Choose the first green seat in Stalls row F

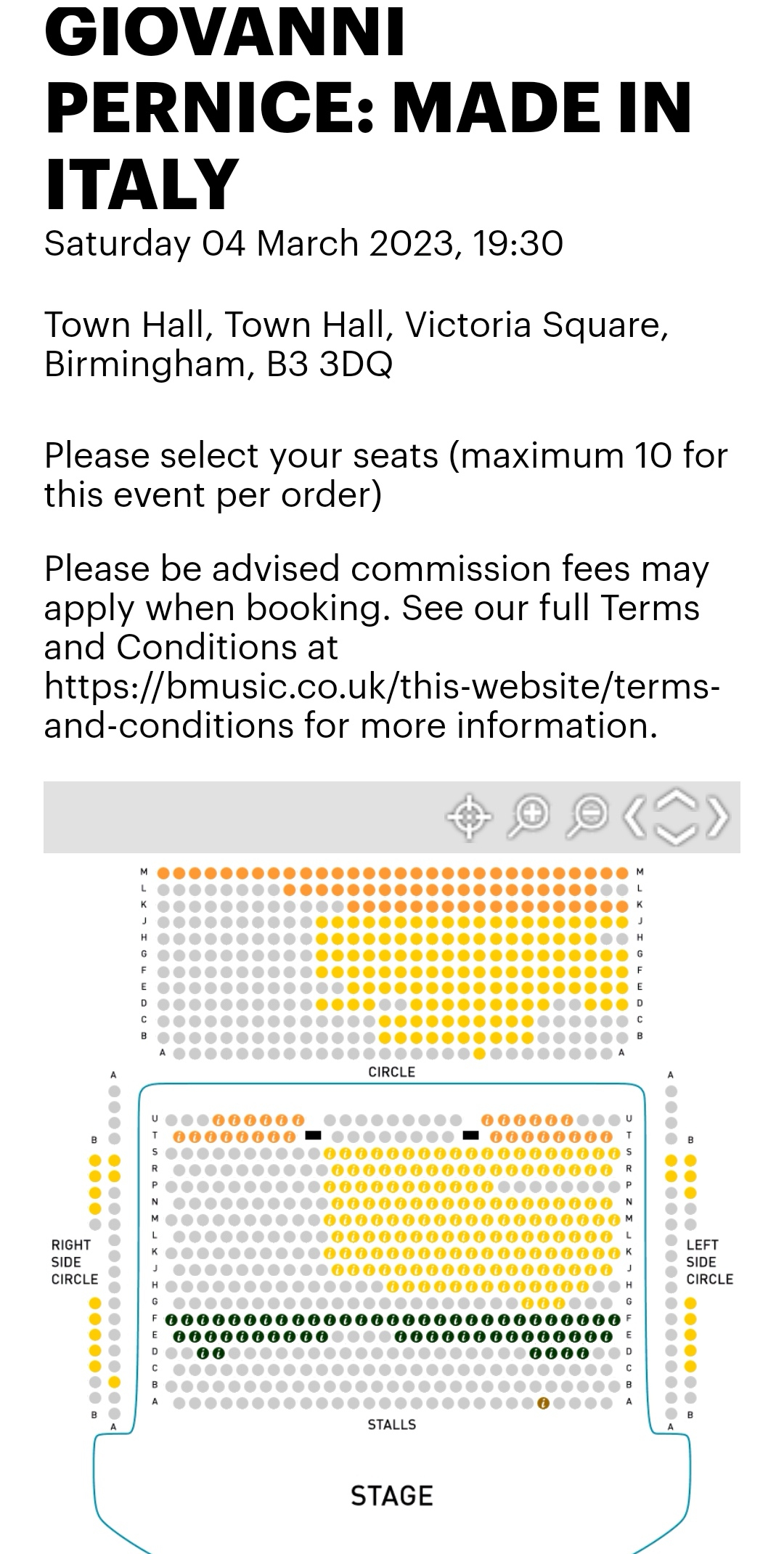tap(173, 1319)
